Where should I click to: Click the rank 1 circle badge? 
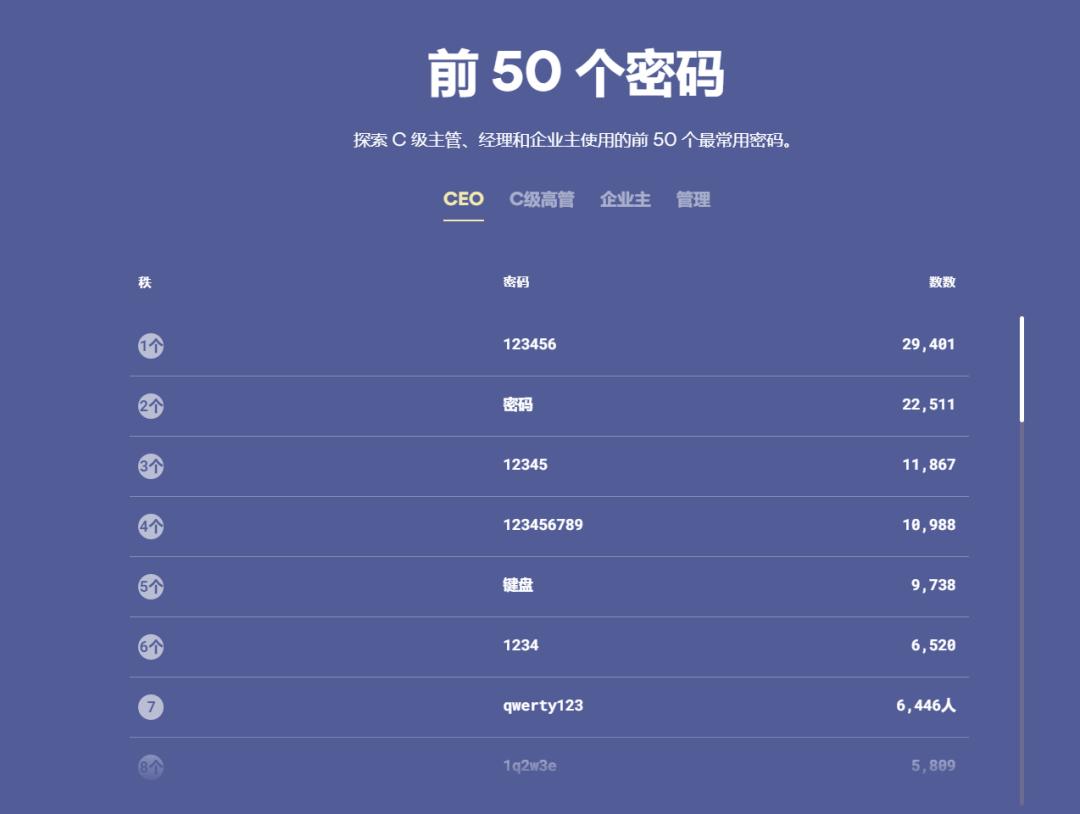pyautogui.click(x=150, y=344)
